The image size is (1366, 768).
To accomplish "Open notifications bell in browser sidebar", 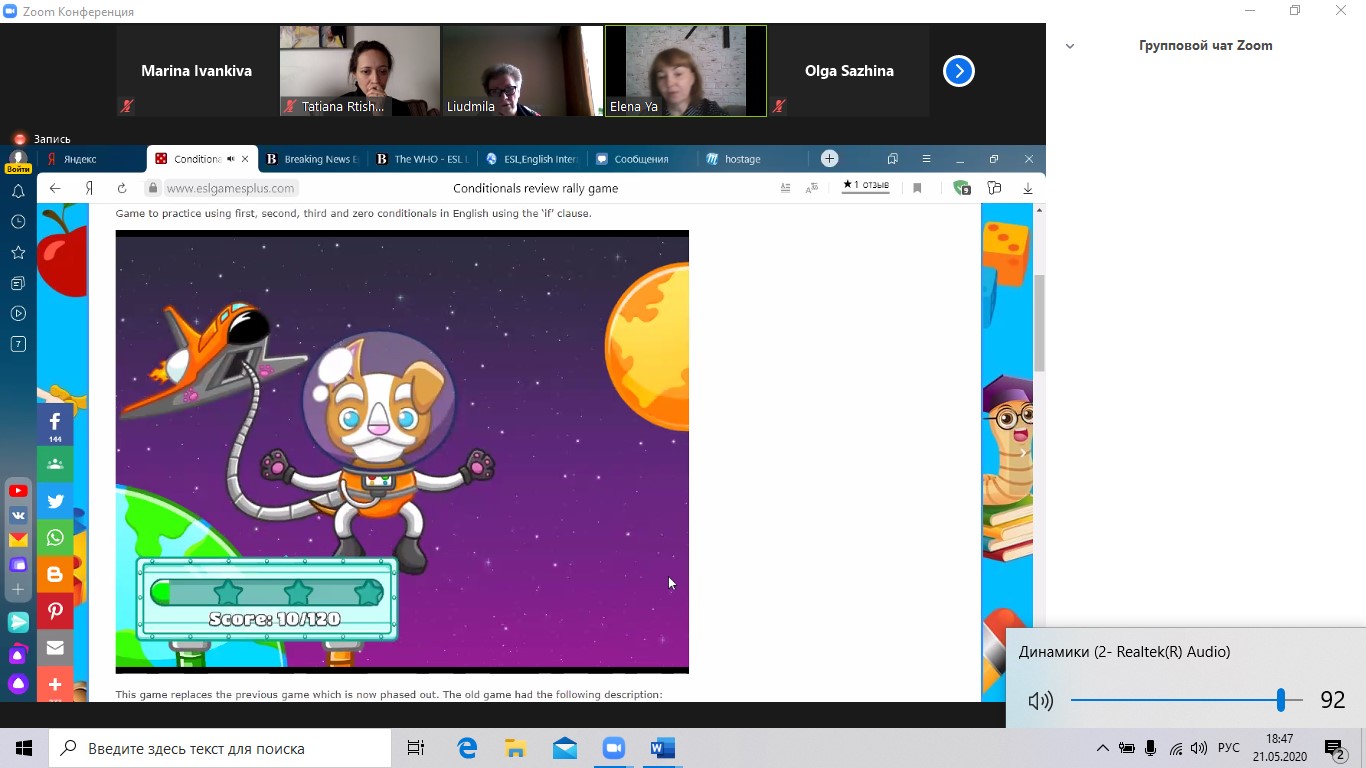I will pos(18,191).
